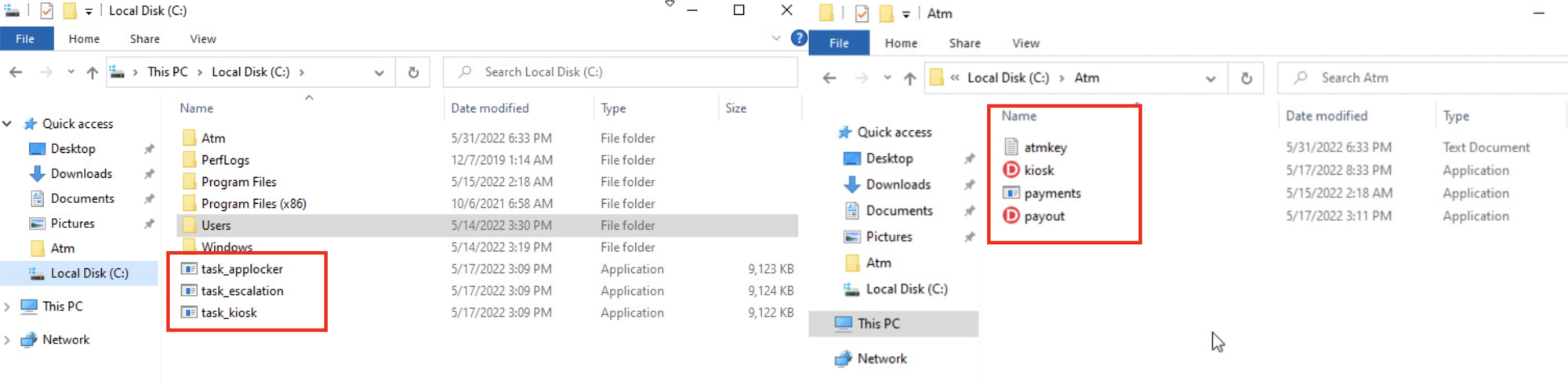Select the atmkey text document icon
Viewport: 1568px width, 385px height.
click(1011, 147)
